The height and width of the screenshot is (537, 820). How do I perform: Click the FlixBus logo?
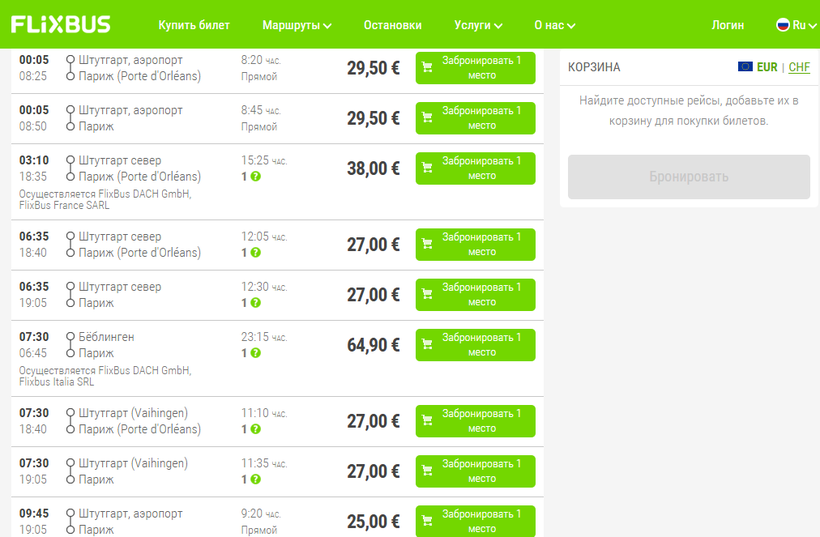click(61, 24)
